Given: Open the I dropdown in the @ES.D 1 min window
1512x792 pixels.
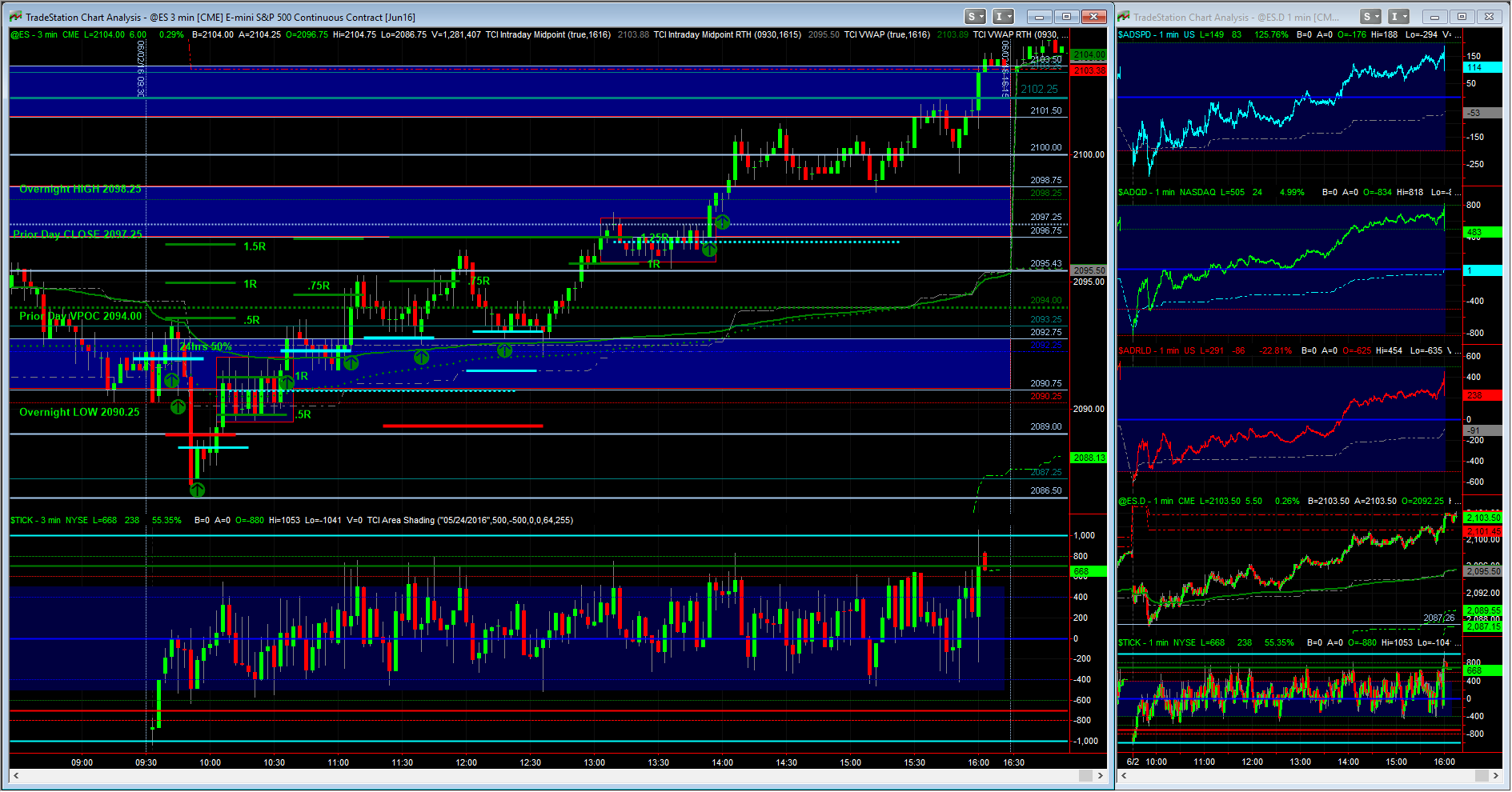Looking at the screenshot, I should pyautogui.click(x=1399, y=17).
